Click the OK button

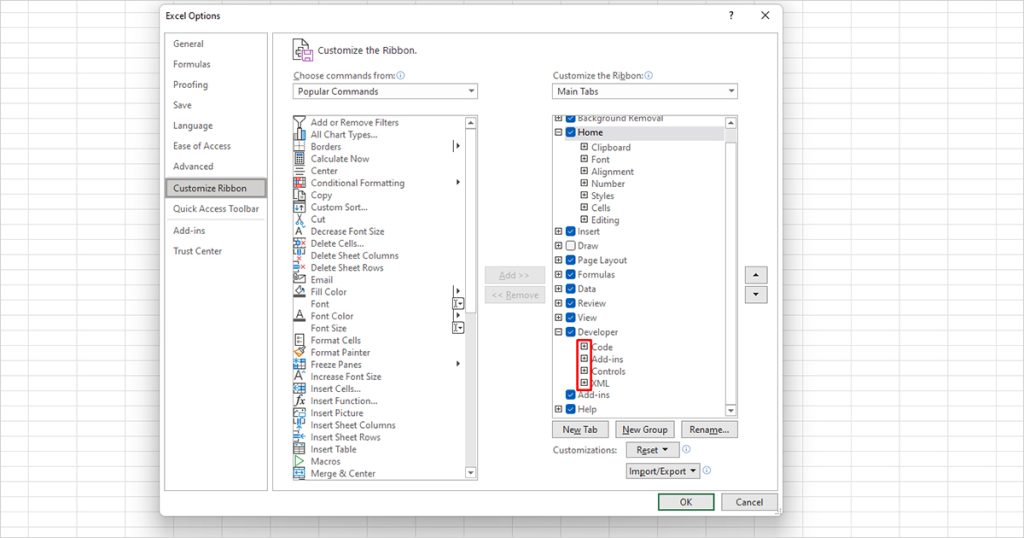[686, 502]
